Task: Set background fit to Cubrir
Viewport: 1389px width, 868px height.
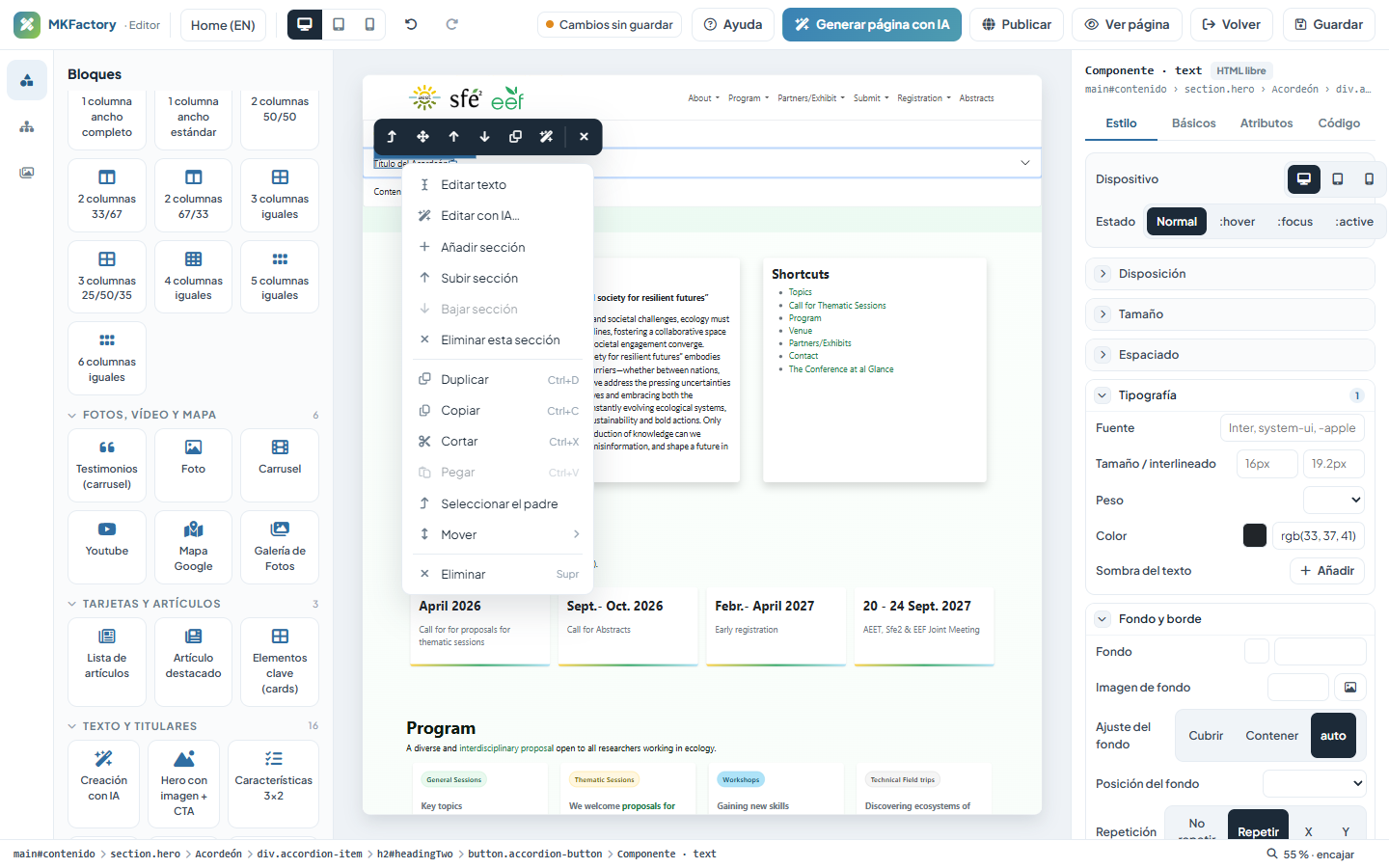Action: pyautogui.click(x=1206, y=736)
